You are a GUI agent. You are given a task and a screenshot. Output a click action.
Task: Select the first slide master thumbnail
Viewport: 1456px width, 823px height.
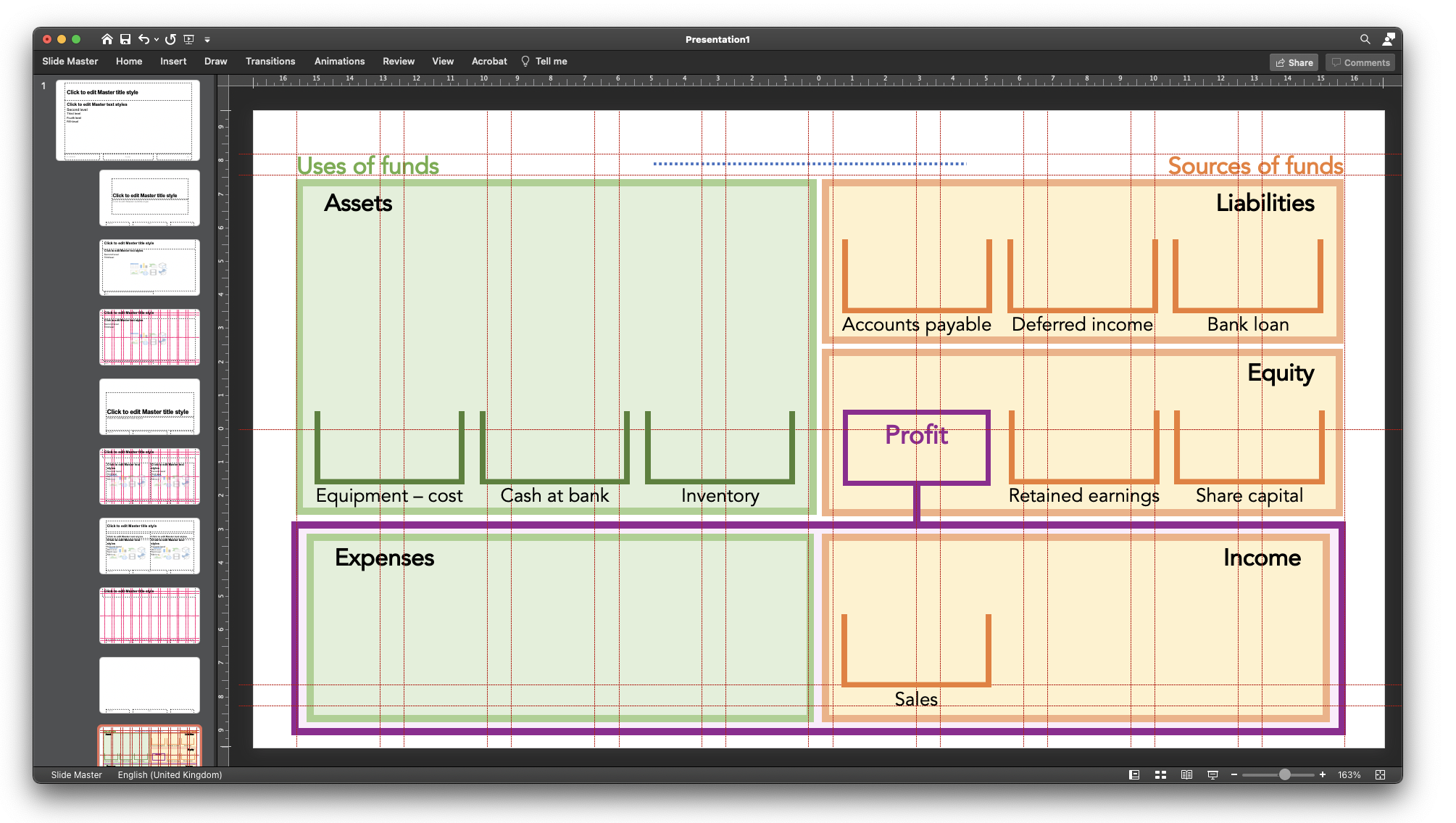pos(128,120)
